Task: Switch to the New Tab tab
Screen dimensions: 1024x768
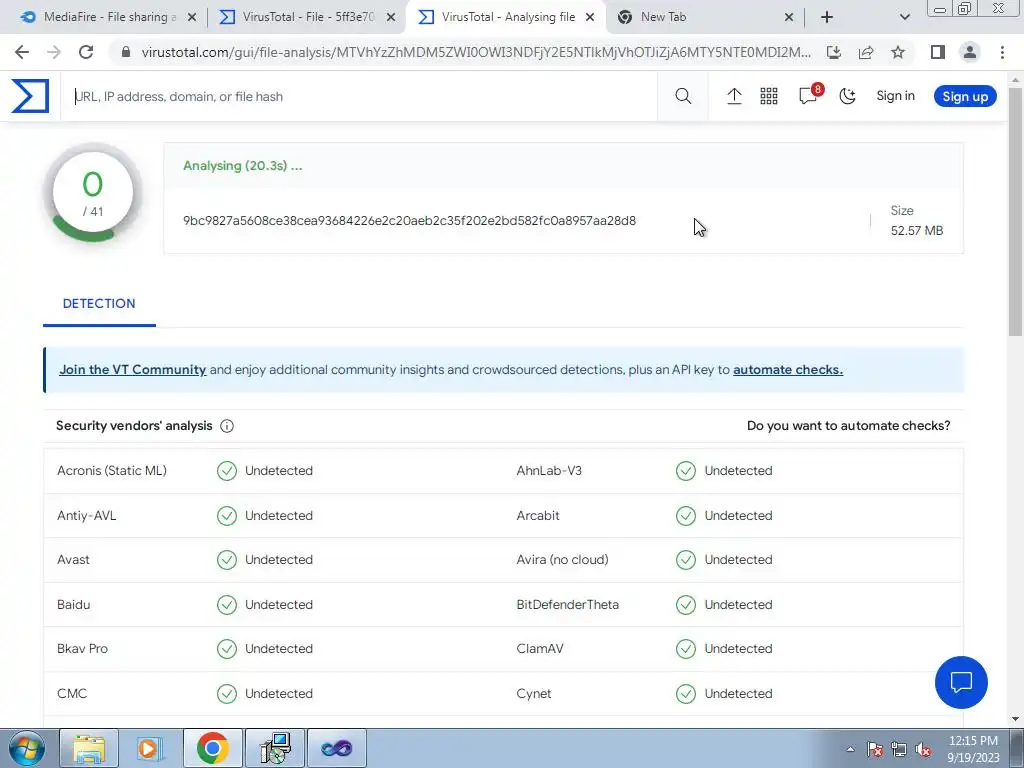Action: click(705, 17)
